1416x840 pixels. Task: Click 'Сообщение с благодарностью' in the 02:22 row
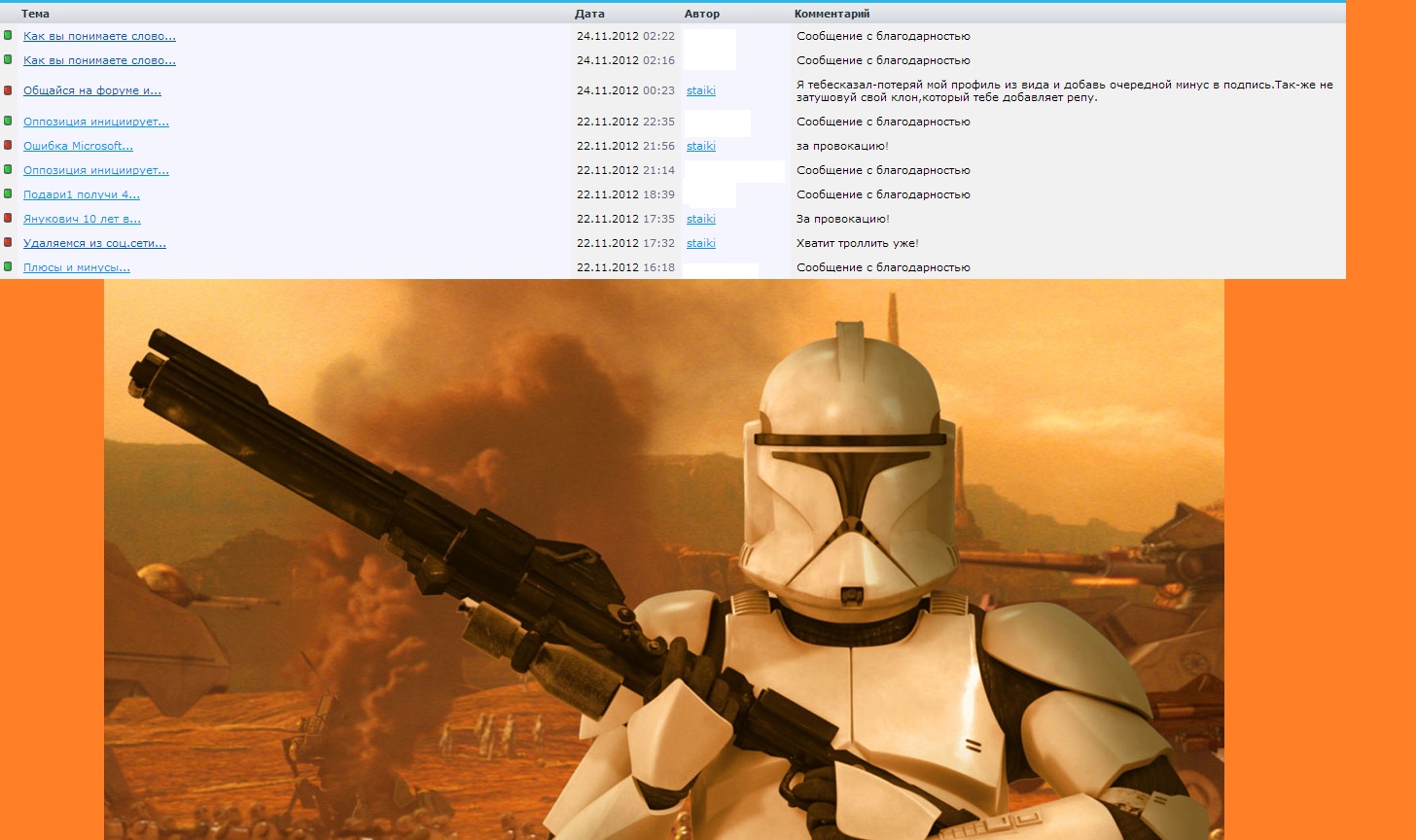(883, 36)
